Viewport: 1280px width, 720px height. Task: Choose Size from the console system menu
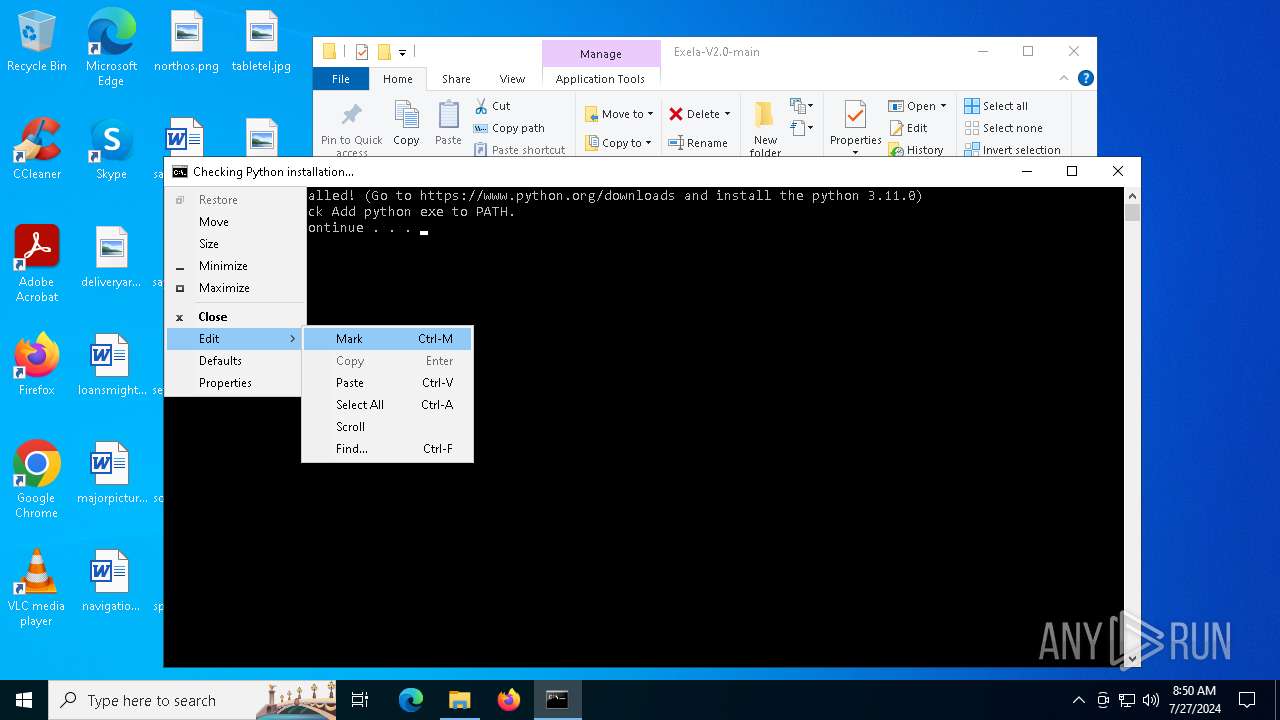[x=235, y=244]
